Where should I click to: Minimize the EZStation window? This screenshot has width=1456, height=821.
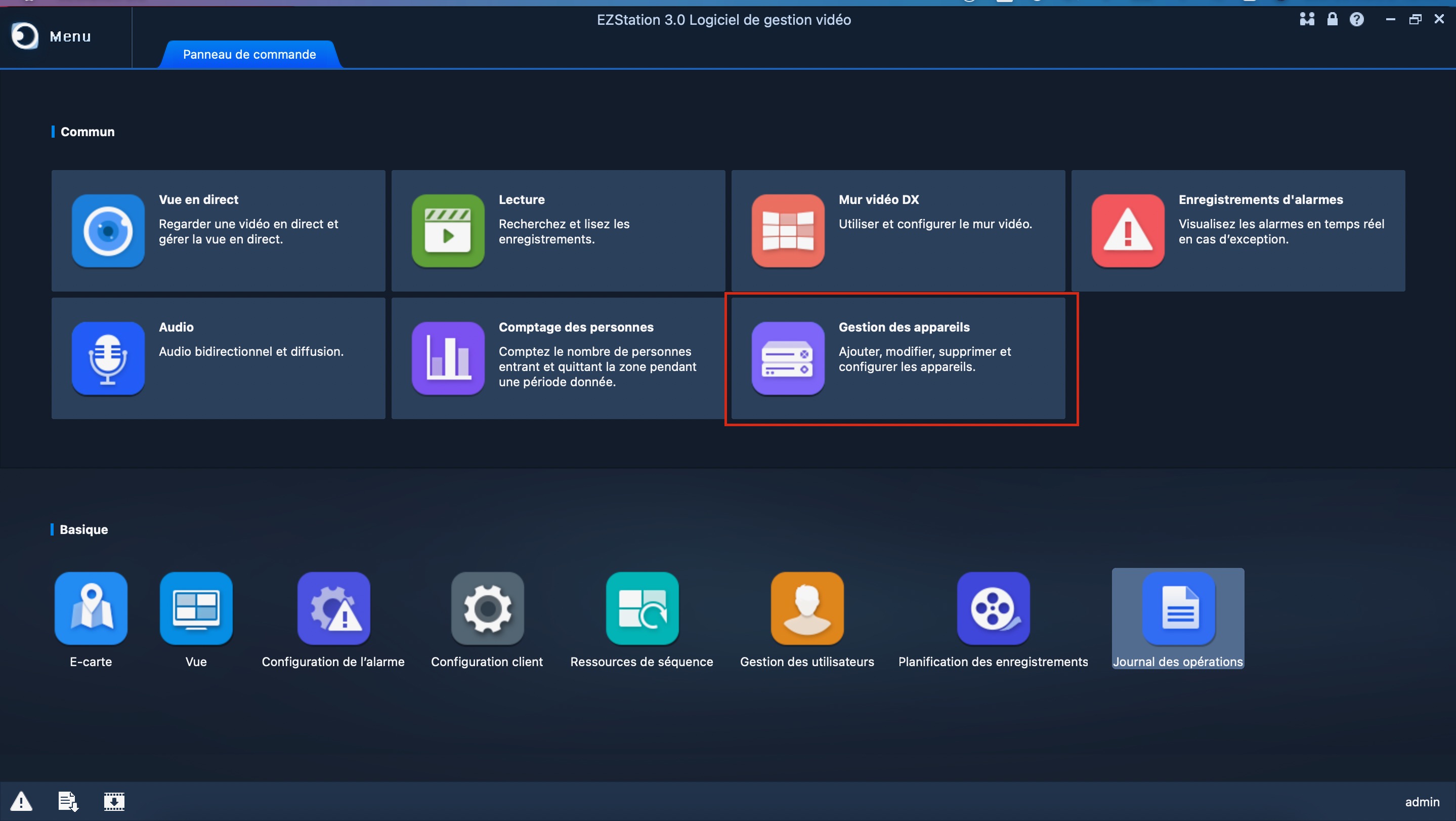point(1390,19)
